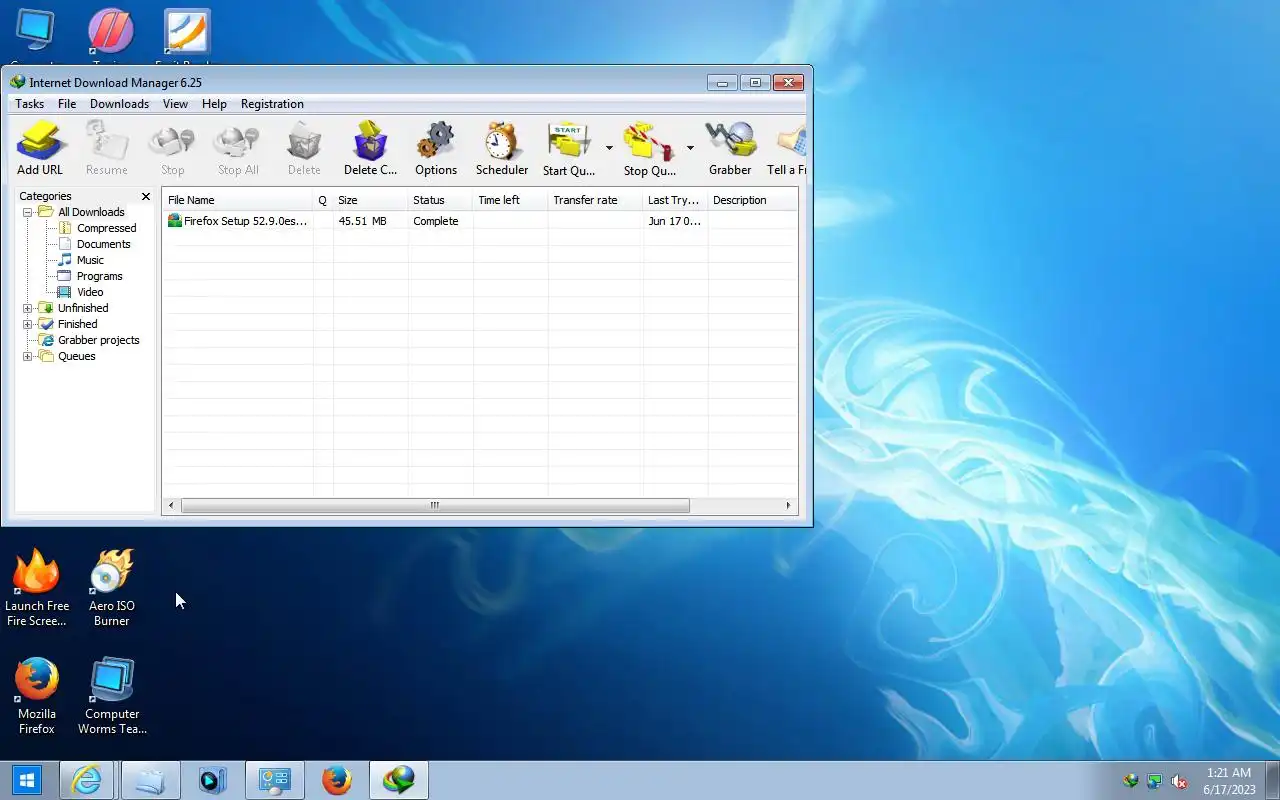
Task: Sort by File Name column header
Action: 238,200
